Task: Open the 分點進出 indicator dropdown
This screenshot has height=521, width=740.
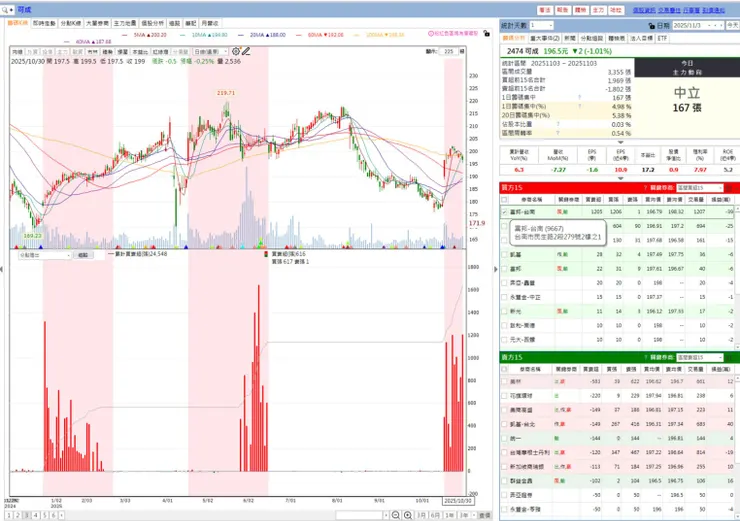Action: click(x=45, y=255)
